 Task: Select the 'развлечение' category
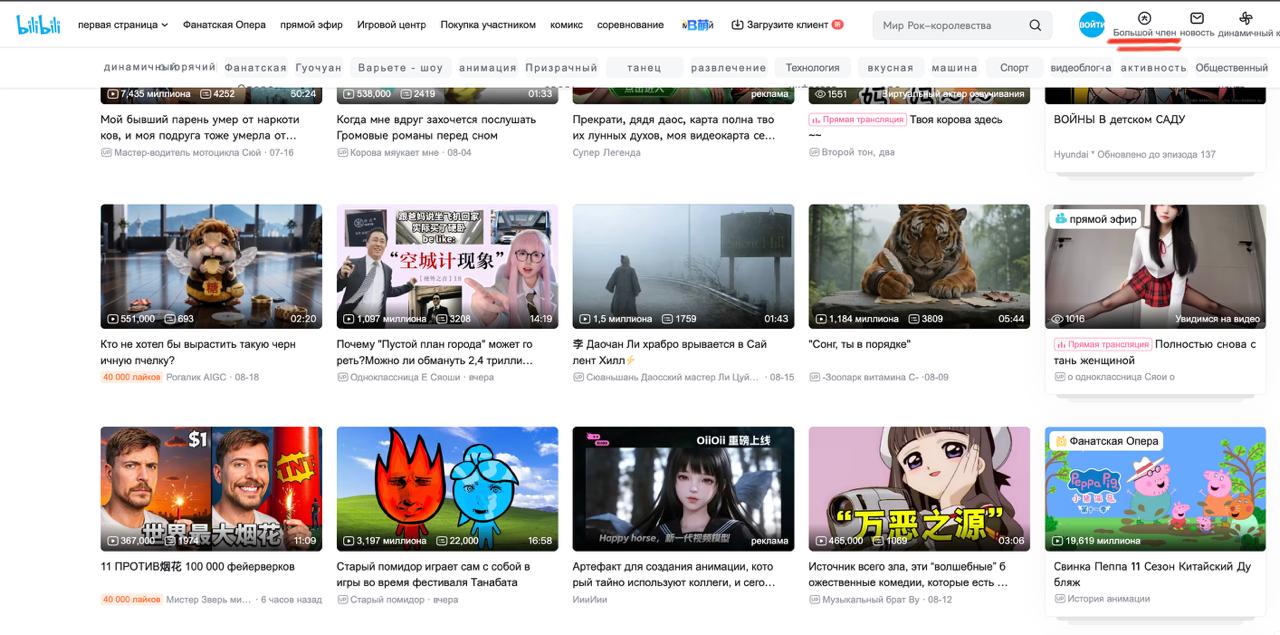coord(728,68)
